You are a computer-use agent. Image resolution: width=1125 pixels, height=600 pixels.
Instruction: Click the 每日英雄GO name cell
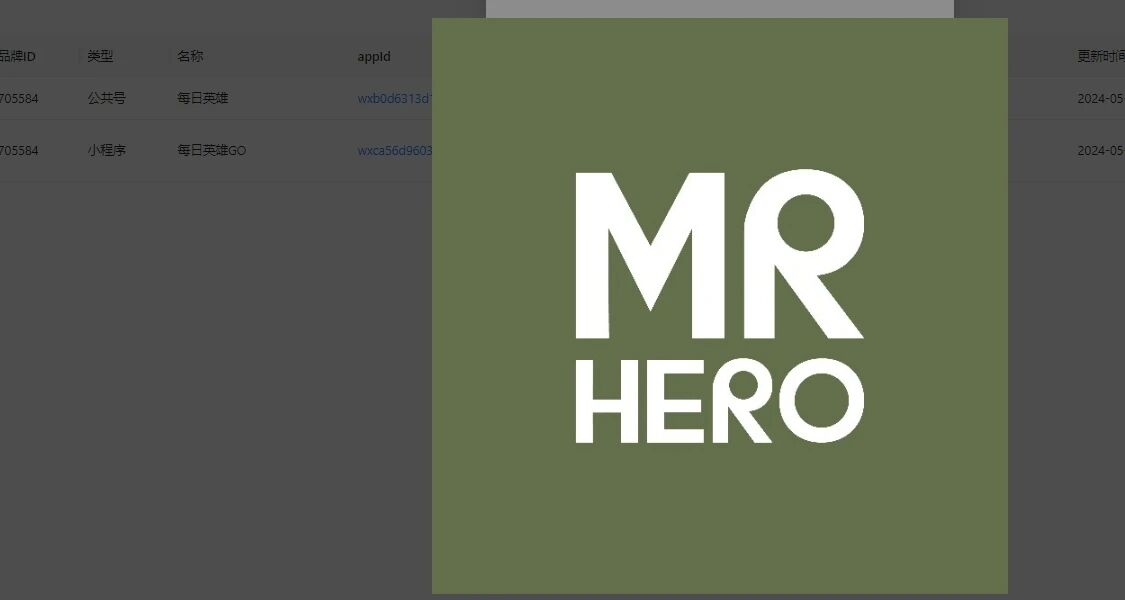click(x=212, y=150)
